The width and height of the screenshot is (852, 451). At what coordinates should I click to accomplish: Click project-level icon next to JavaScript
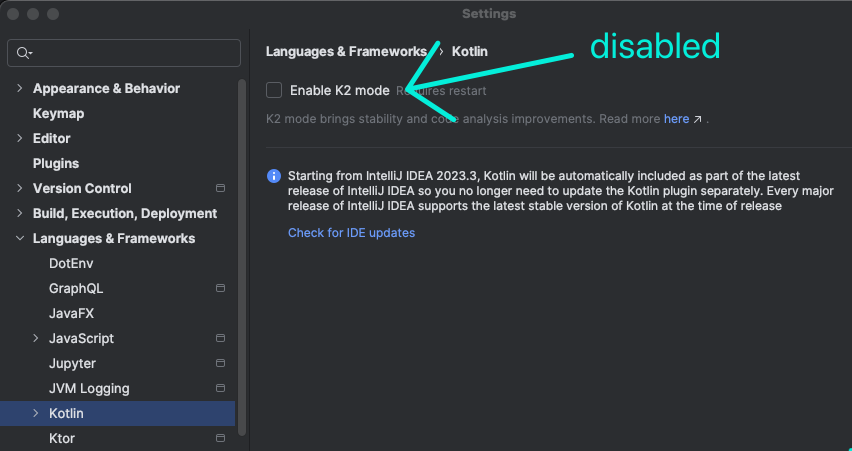(x=220, y=338)
